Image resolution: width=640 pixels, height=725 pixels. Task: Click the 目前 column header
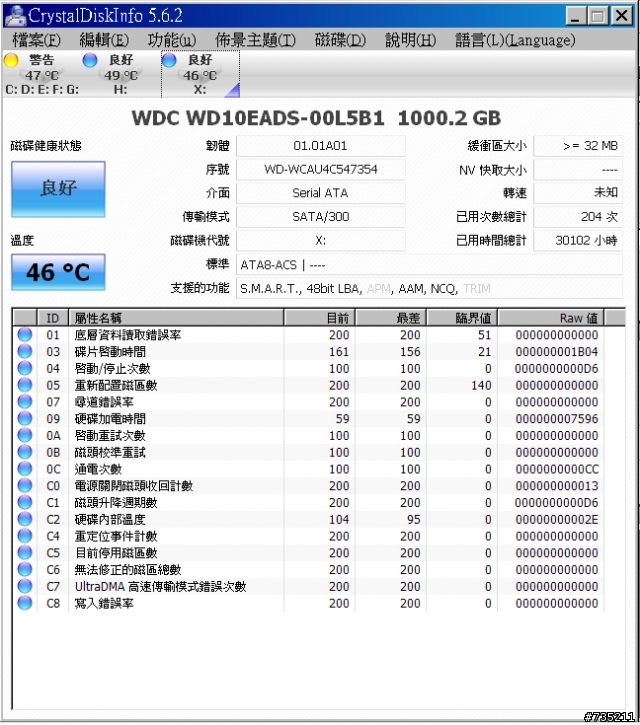point(320,318)
